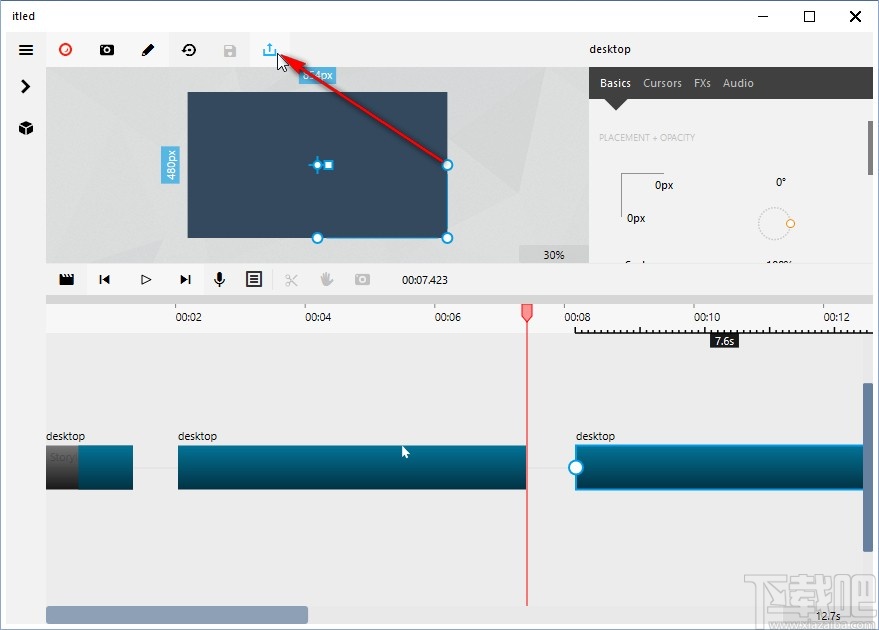The height and width of the screenshot is (630, 879).
Task: Click the history restore icon
Action: [189, 50]
